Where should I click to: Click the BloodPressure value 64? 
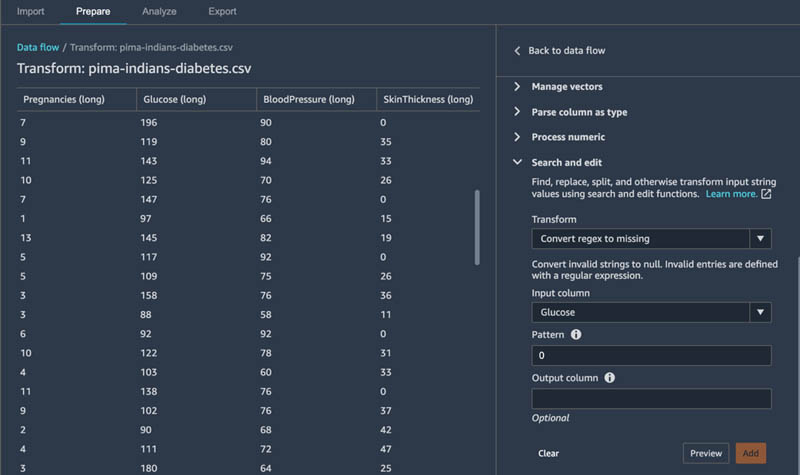click(266, 468)
